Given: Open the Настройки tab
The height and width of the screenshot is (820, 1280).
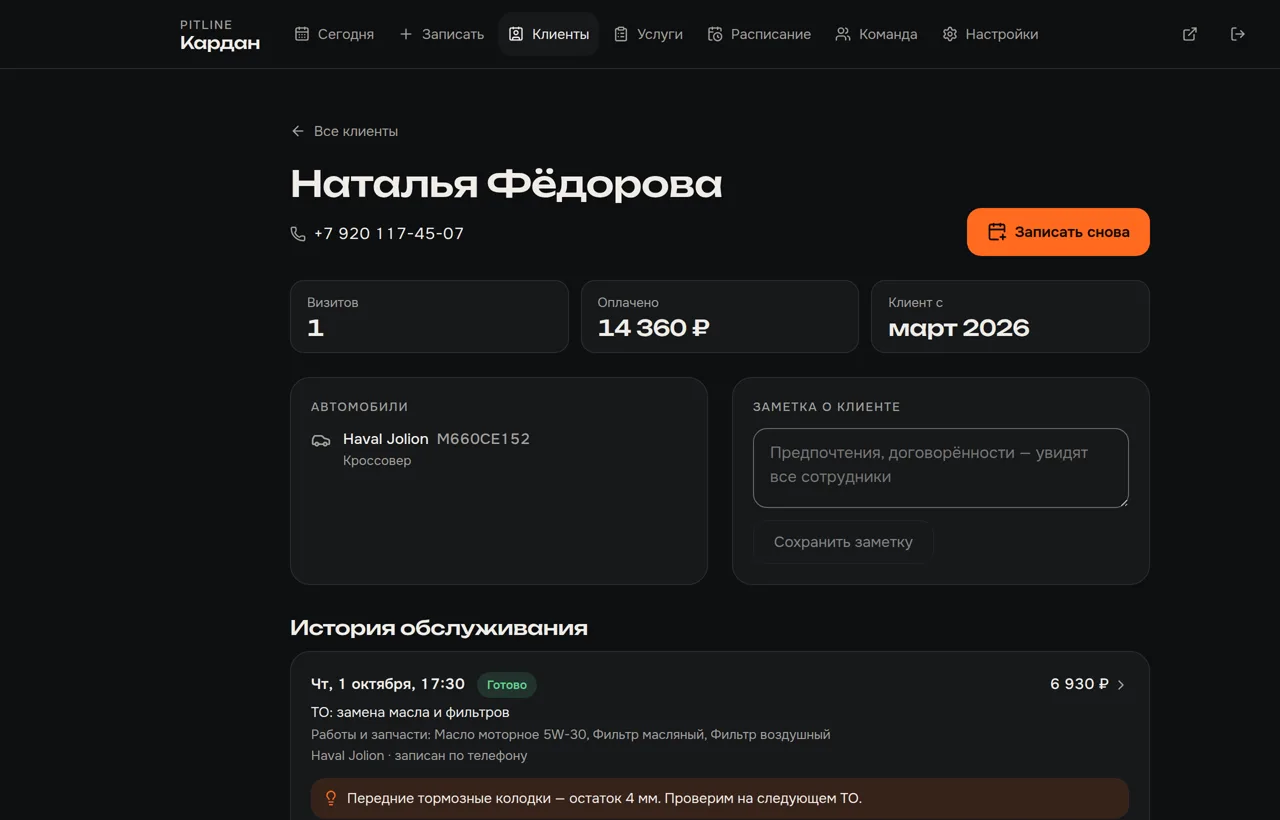Looking at the screenshot, I should (990, 34).
